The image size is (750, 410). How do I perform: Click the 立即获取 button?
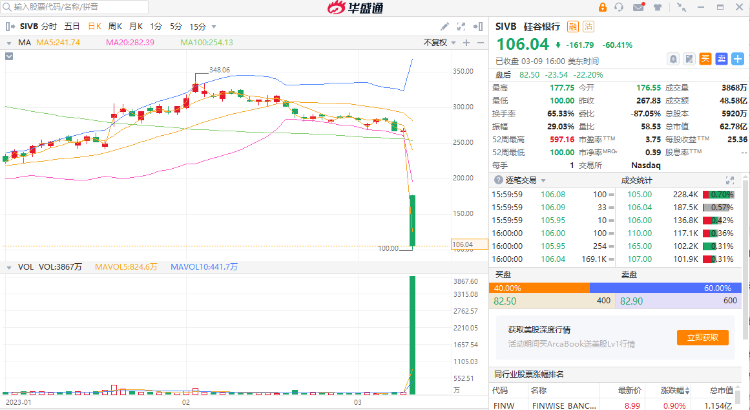(703, 337)
